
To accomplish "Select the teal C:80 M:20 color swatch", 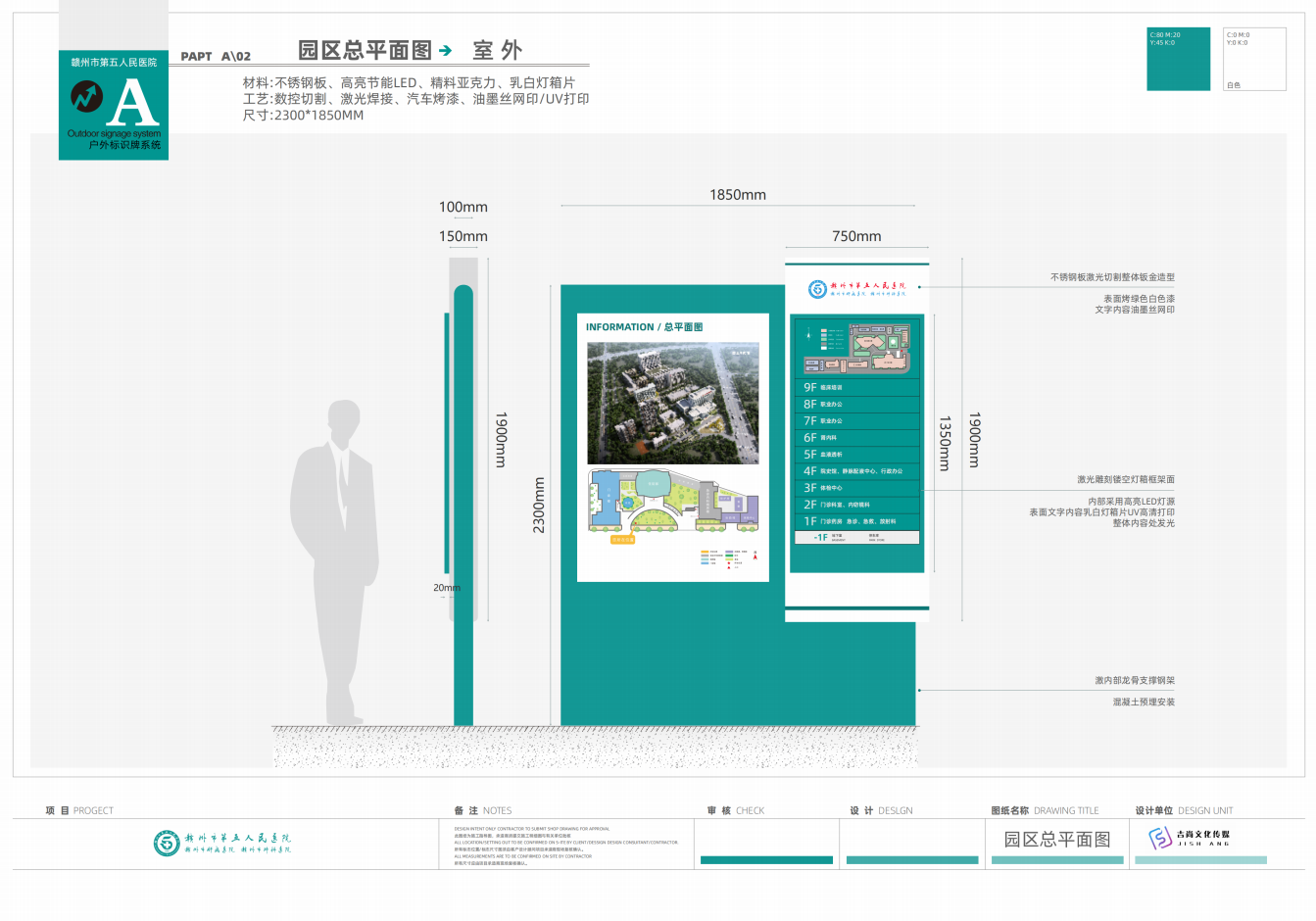I will 1179,59.
